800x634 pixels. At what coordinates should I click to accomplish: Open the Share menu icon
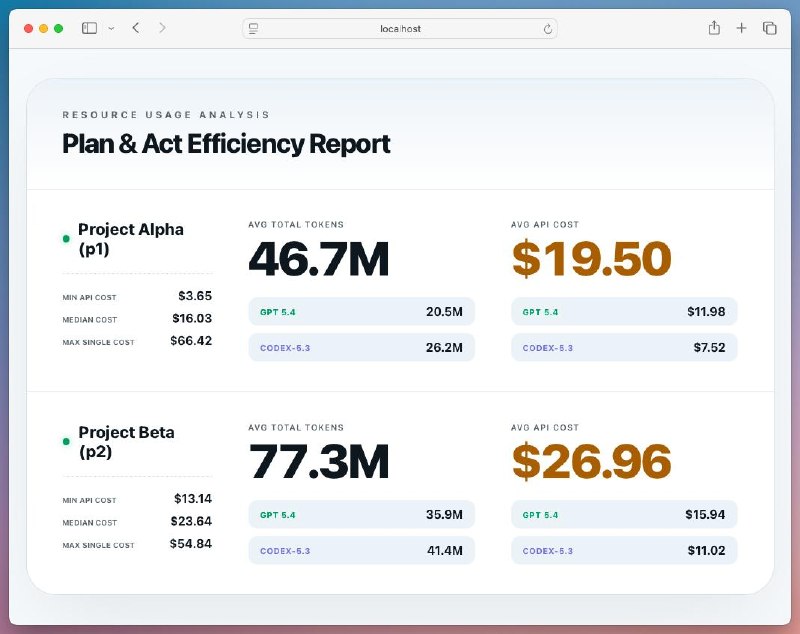[714, 28]
